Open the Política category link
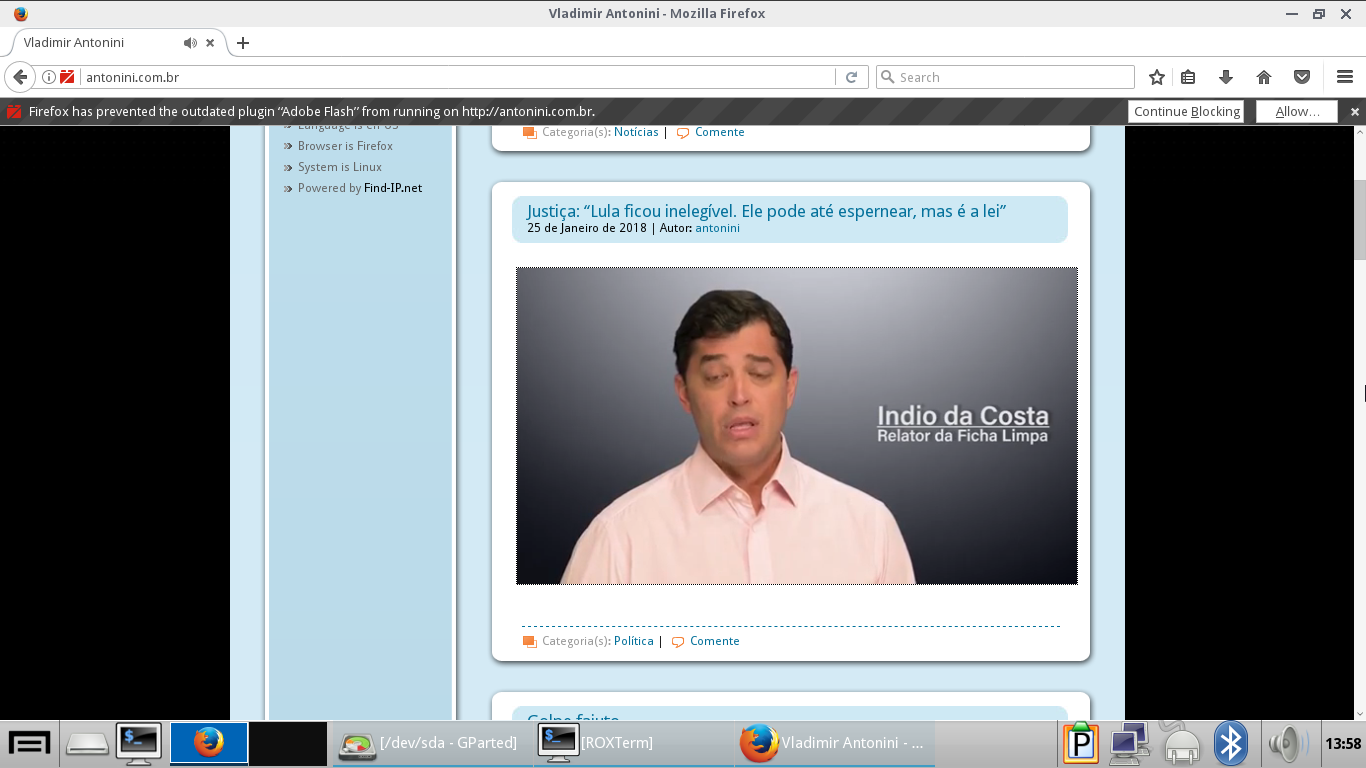The height and width of the screenshot is (768, 1366). tap(634, 641)
